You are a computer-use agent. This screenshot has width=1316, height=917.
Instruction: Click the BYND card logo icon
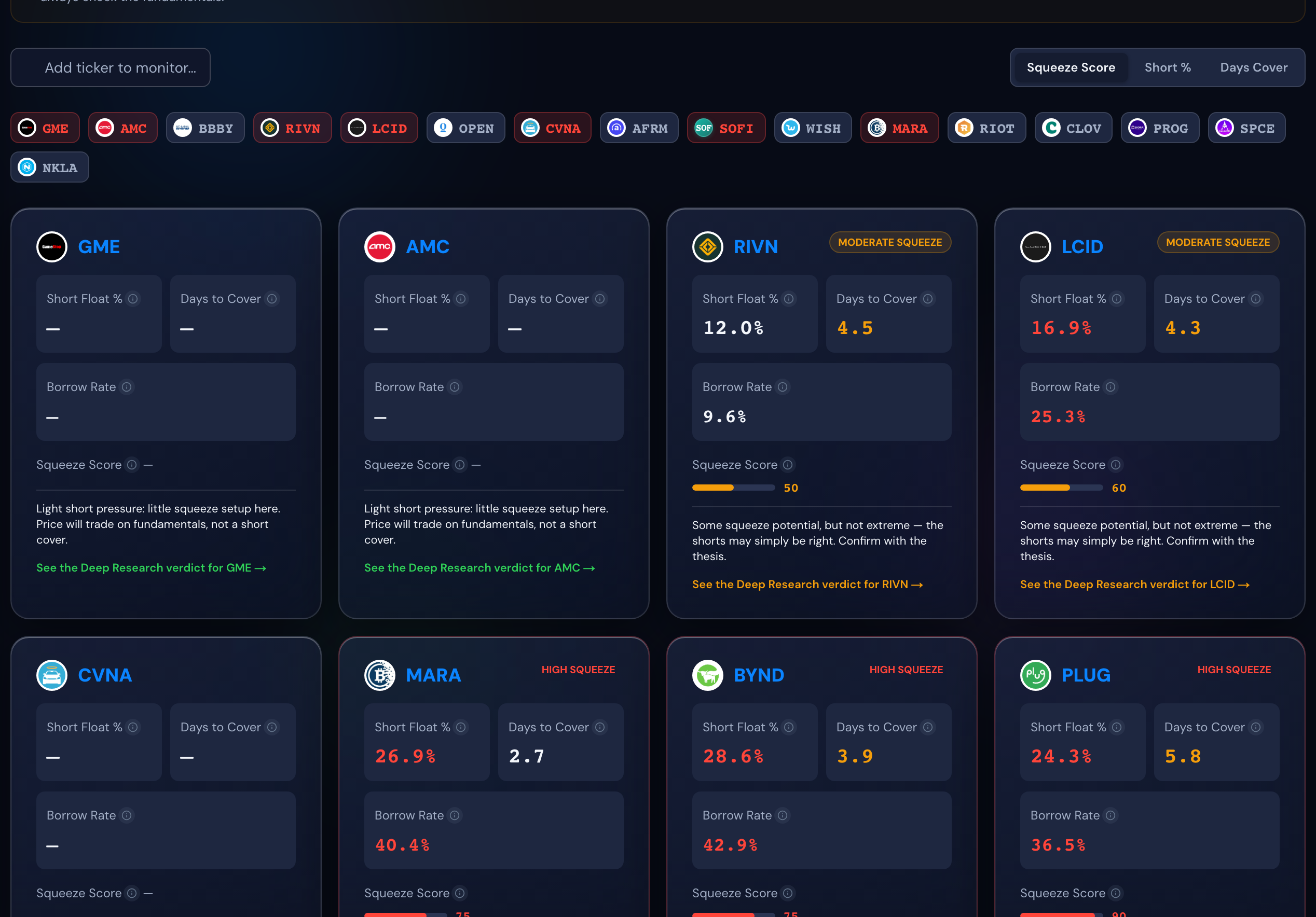tap(707, 675)
